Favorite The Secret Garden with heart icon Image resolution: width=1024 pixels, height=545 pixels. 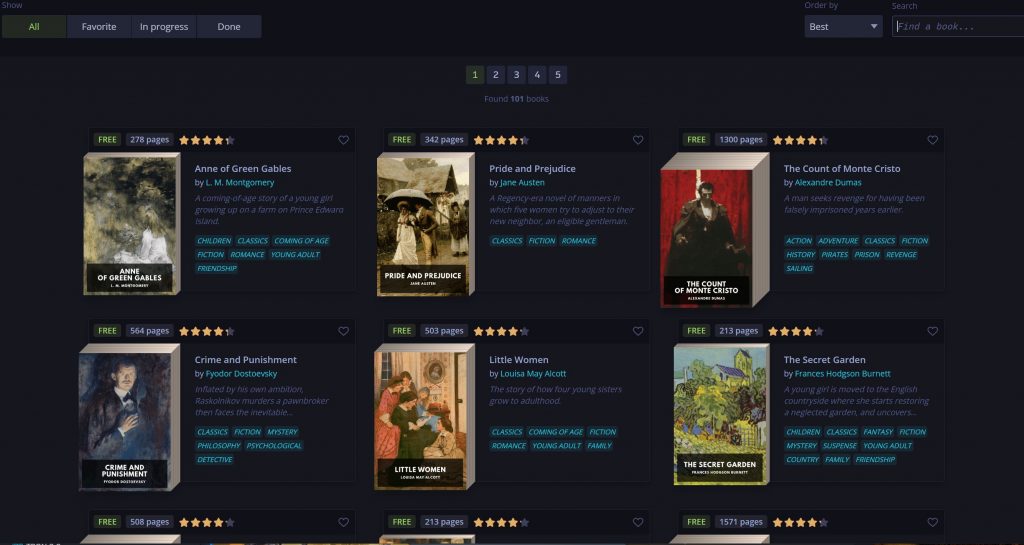pos(933,331)
